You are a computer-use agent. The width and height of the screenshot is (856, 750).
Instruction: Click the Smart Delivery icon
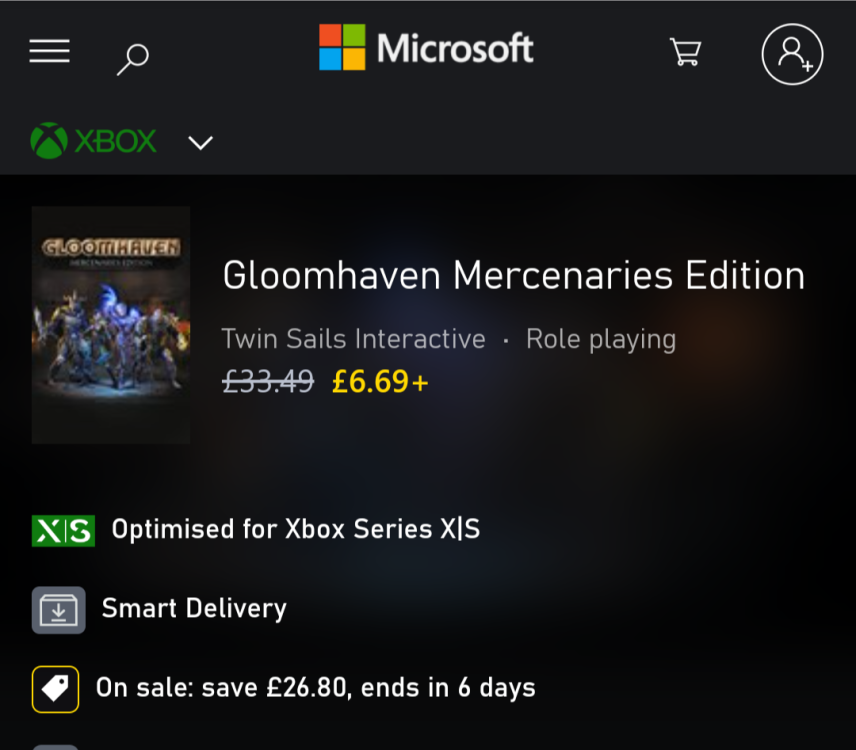click(58, 608)
